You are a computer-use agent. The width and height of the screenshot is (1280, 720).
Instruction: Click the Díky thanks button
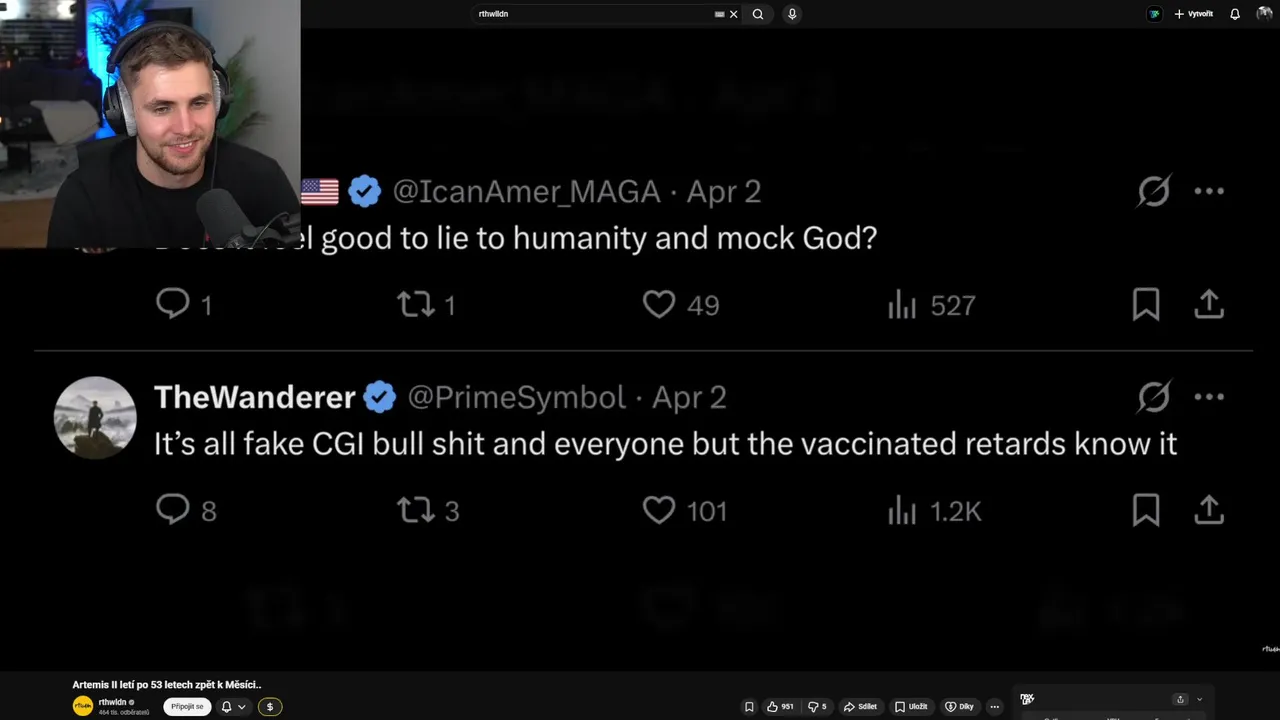[x=959, y=707]
